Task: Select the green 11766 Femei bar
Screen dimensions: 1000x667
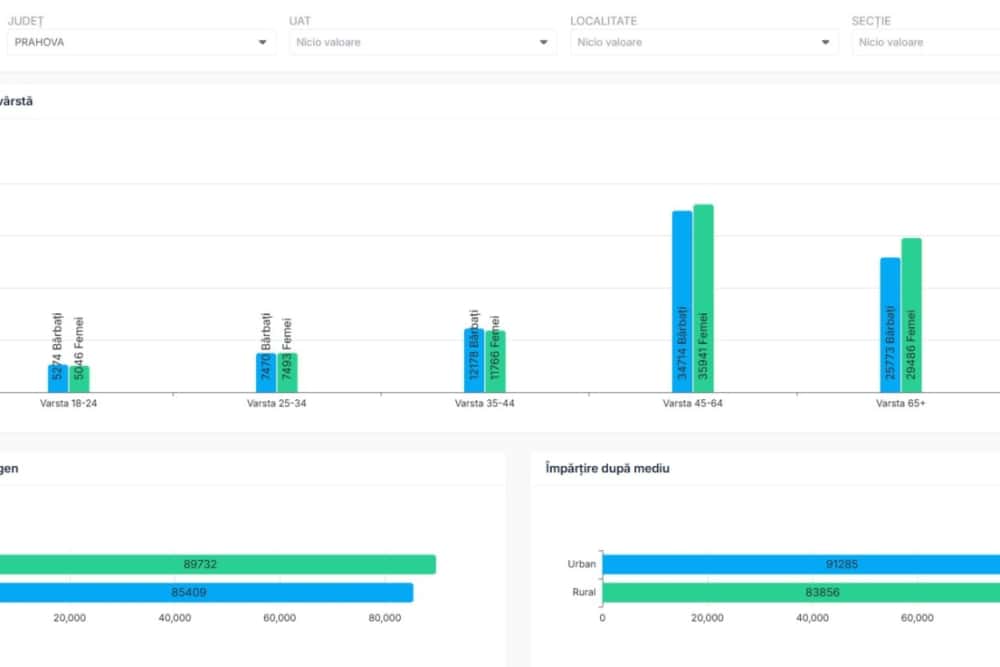Action: pyautogui.click(x=495, y=361)
